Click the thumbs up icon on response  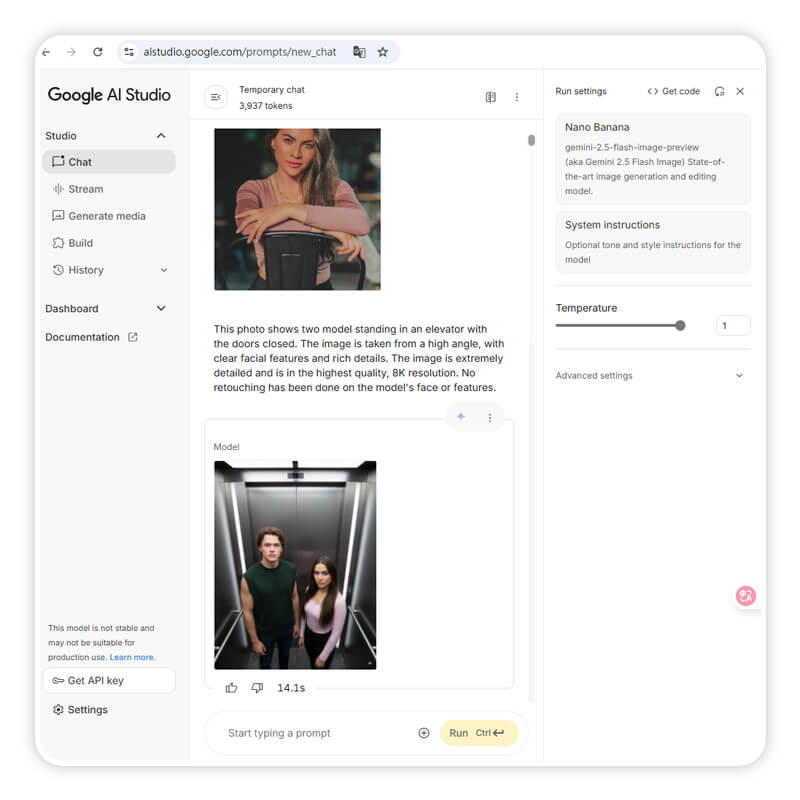[232, 688]
